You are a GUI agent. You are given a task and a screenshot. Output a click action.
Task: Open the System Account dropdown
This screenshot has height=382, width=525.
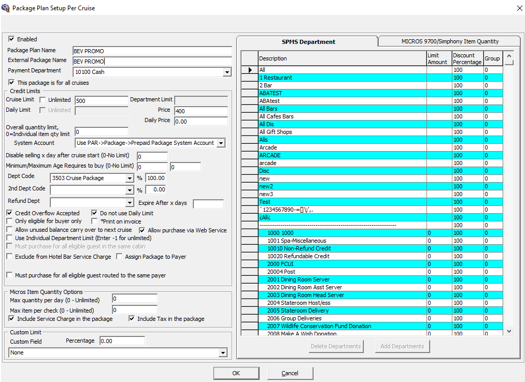point(221,143)
